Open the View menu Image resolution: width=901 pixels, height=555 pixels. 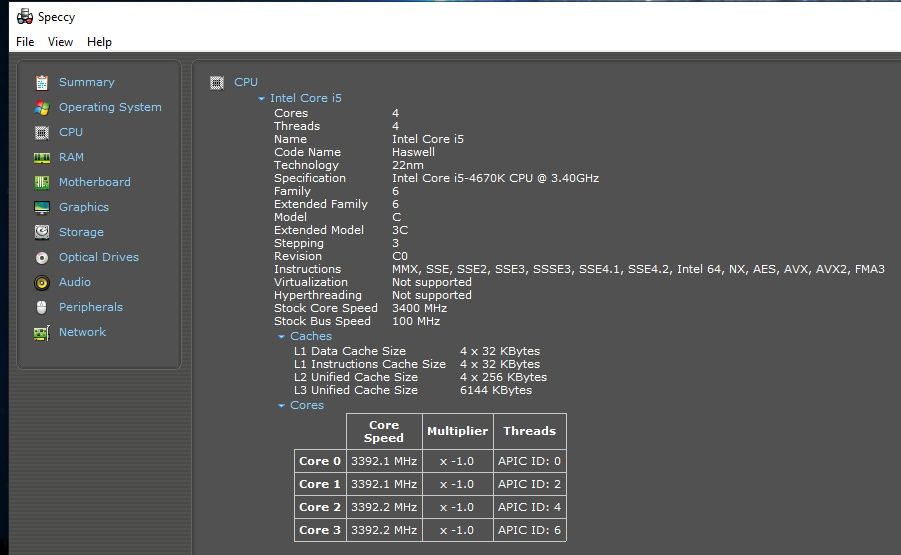[x=60, y=42]
